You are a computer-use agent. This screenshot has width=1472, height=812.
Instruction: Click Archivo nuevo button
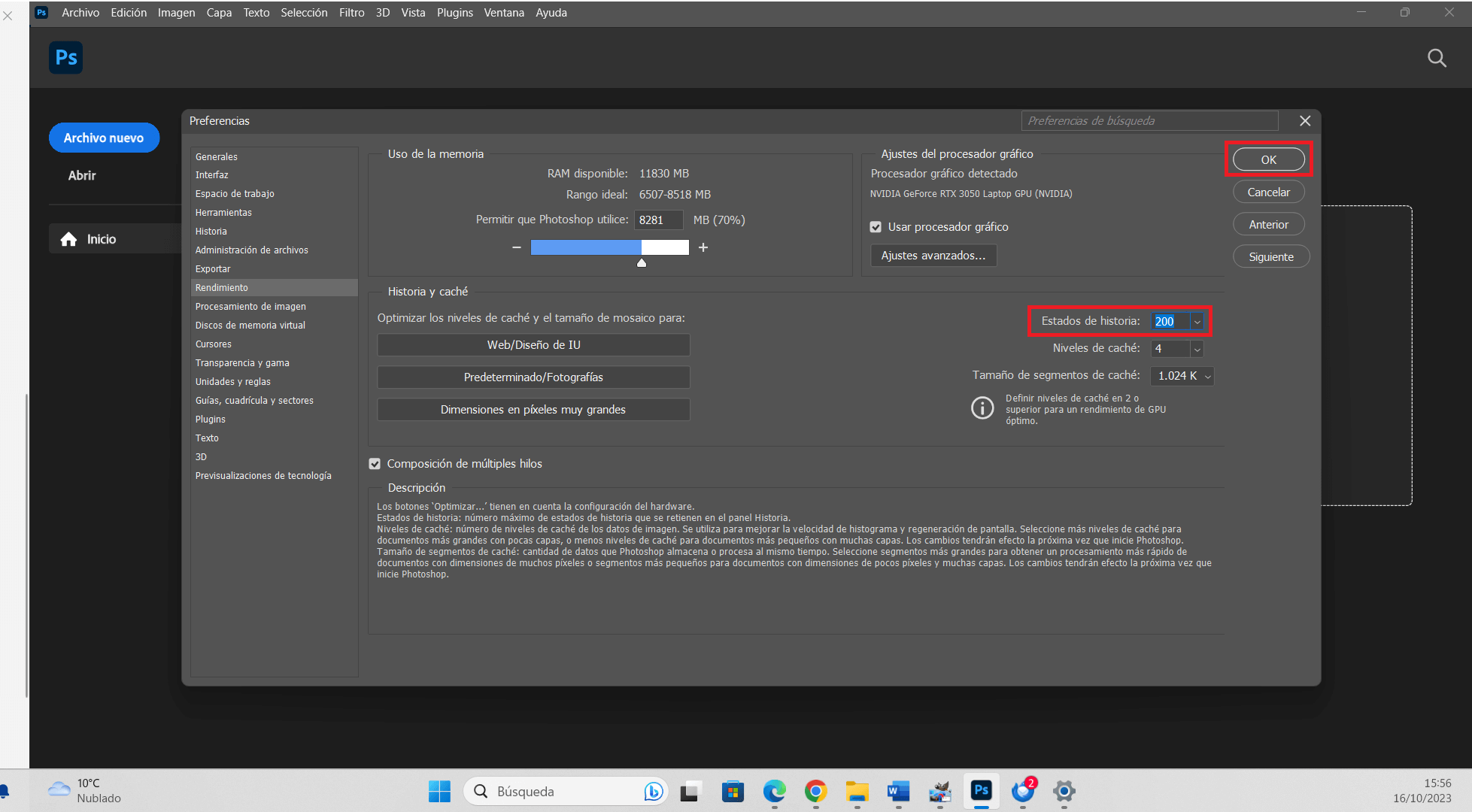[104, 138]
